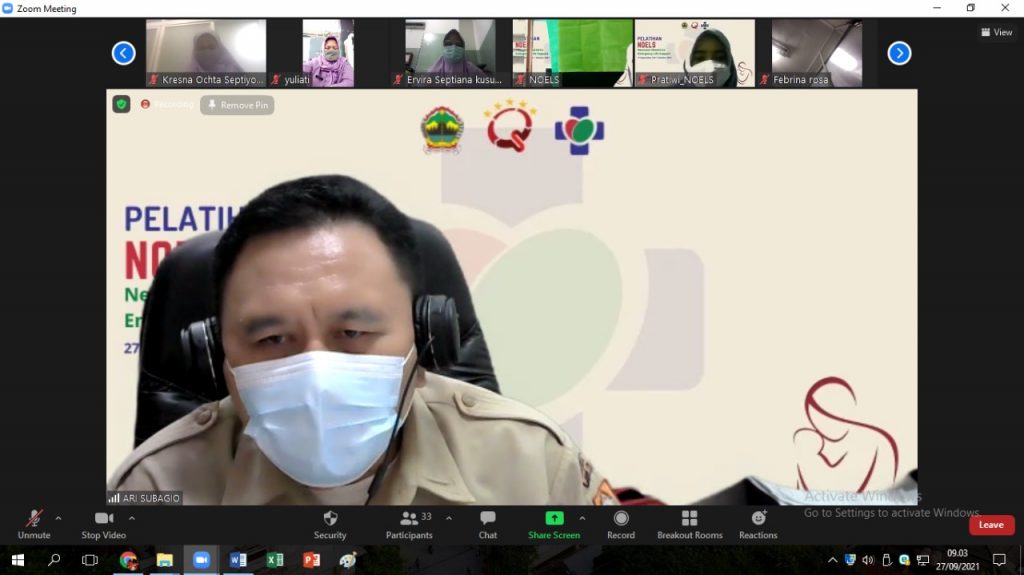The height and width of the screenshot is (575, 1024).
Task: Show hidden system tray icons
Action: click(832, 560)
